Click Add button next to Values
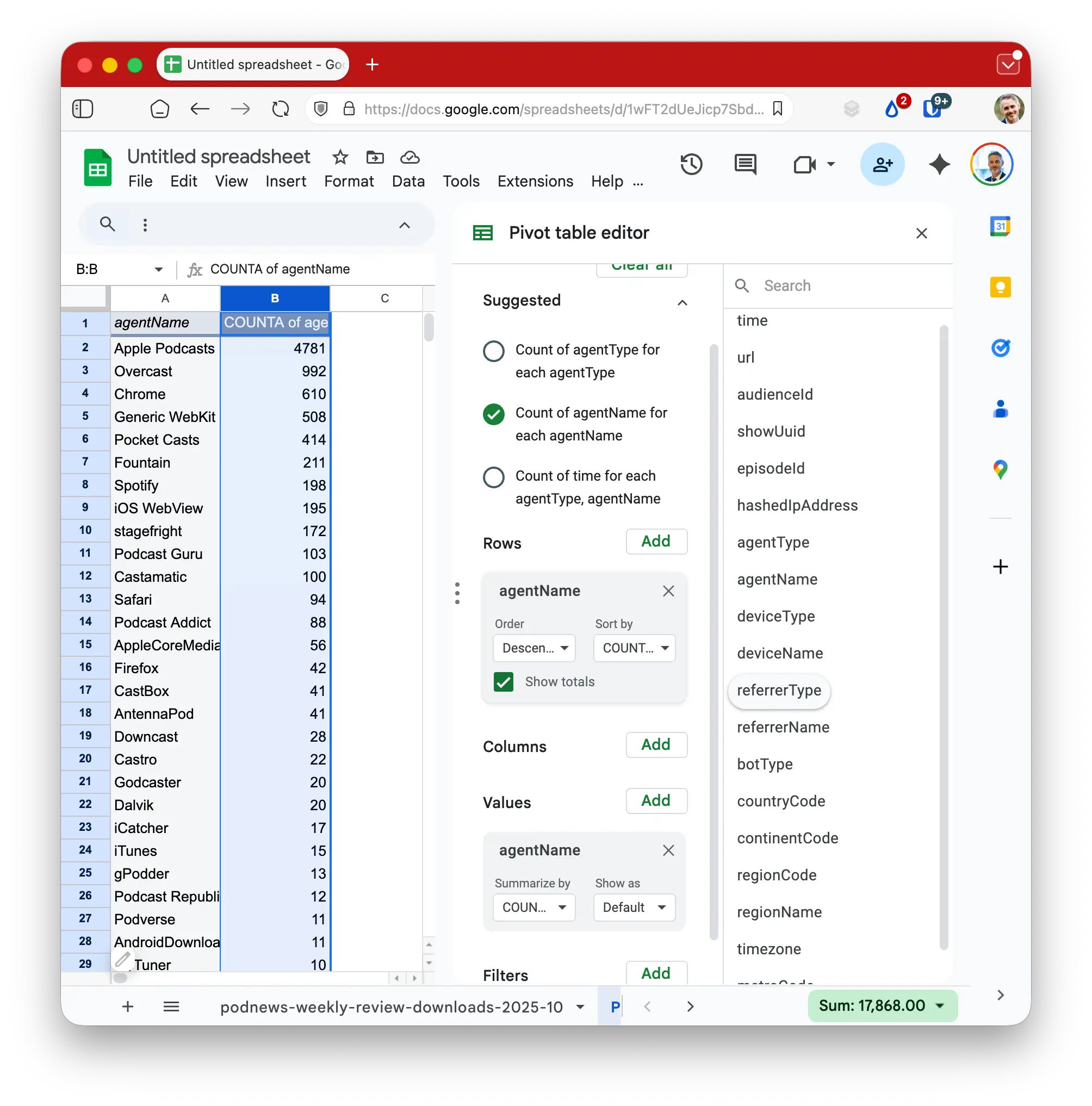1092x1106 pixels. [x=656, y=801]
